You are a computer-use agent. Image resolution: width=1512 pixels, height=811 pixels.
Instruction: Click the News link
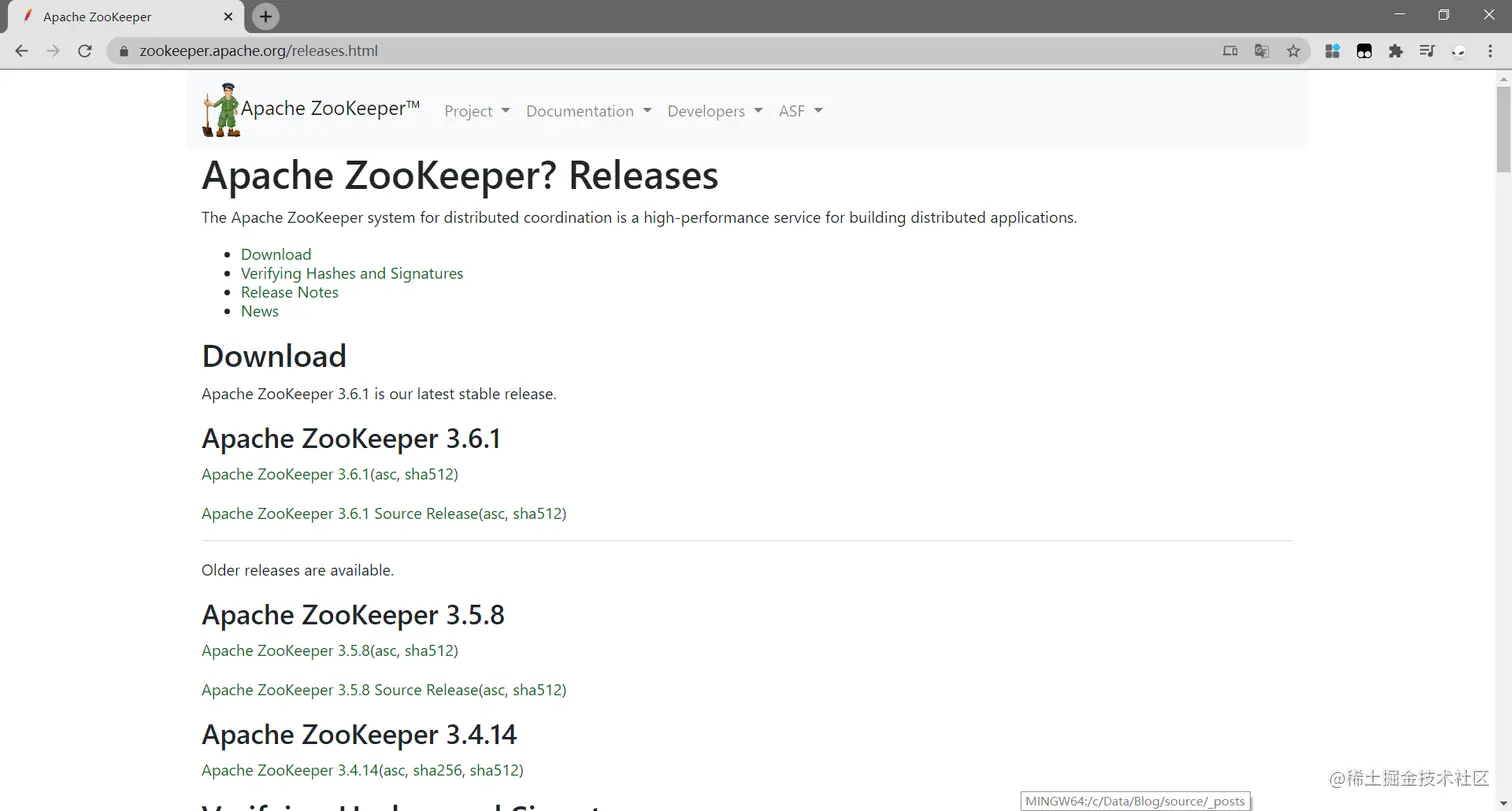click(260, 311)
